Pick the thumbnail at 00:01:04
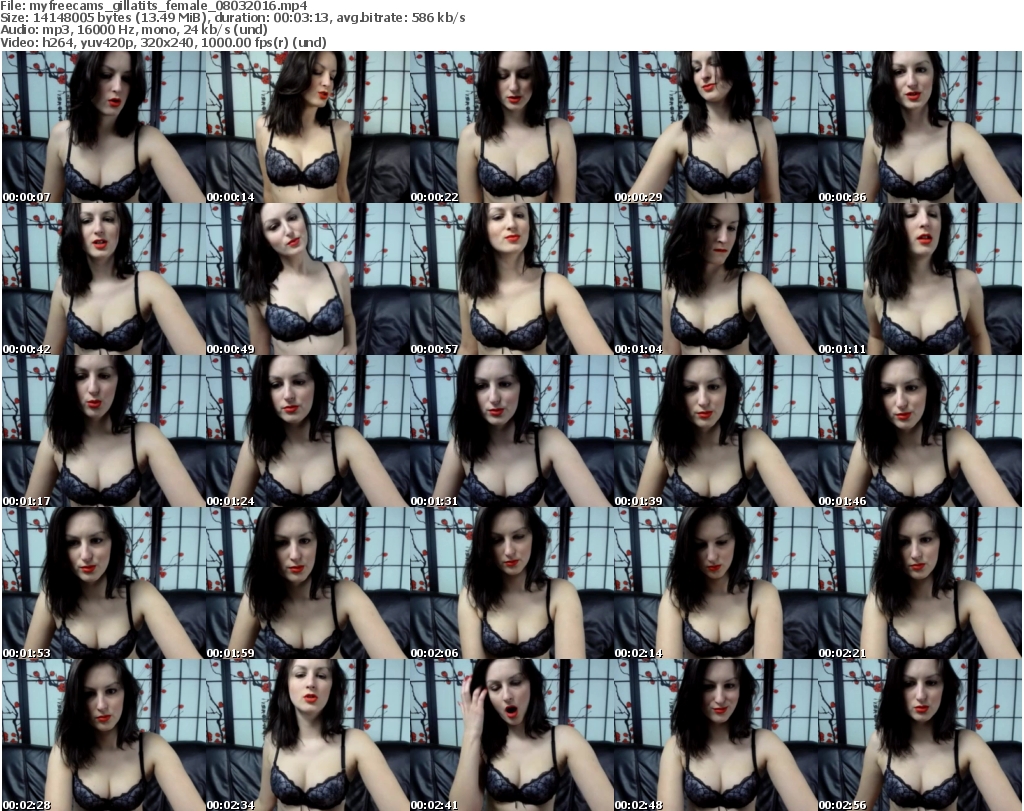Viewport: 1024px width, 811px height. (715, 279)
